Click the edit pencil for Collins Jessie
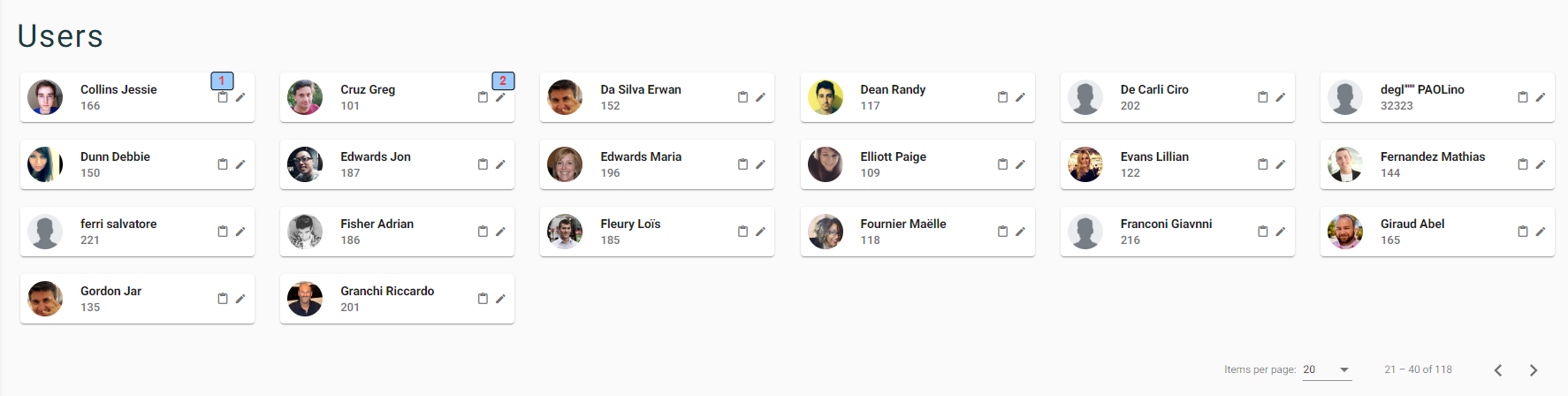 [240, 97]
